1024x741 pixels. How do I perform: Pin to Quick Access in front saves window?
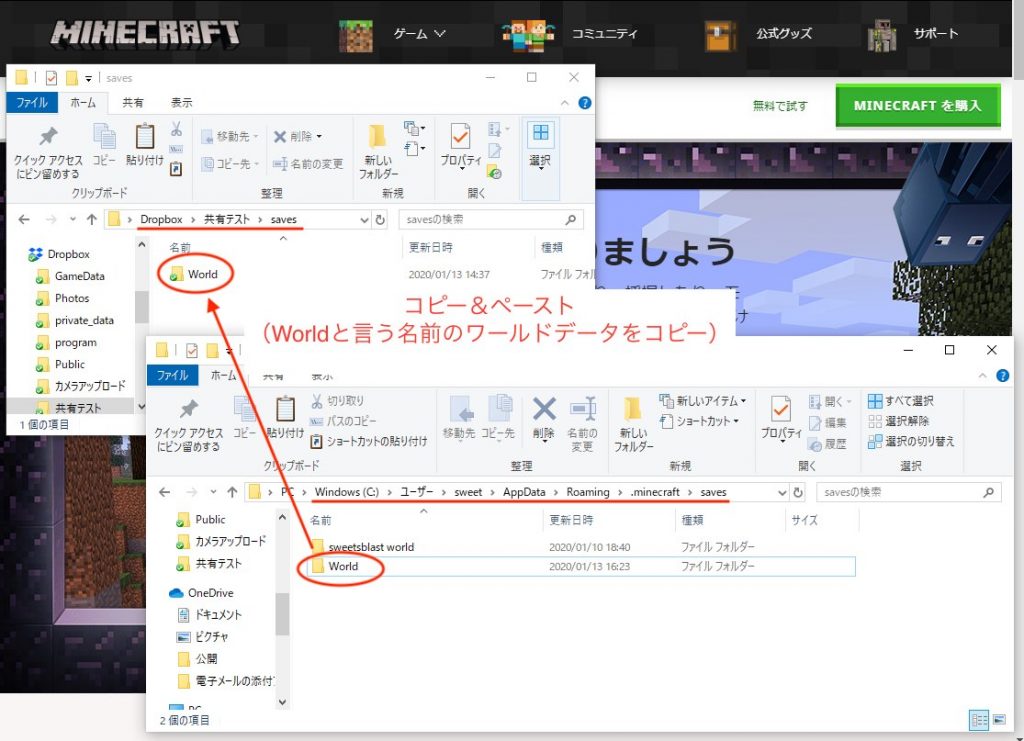tap(189, 425)
